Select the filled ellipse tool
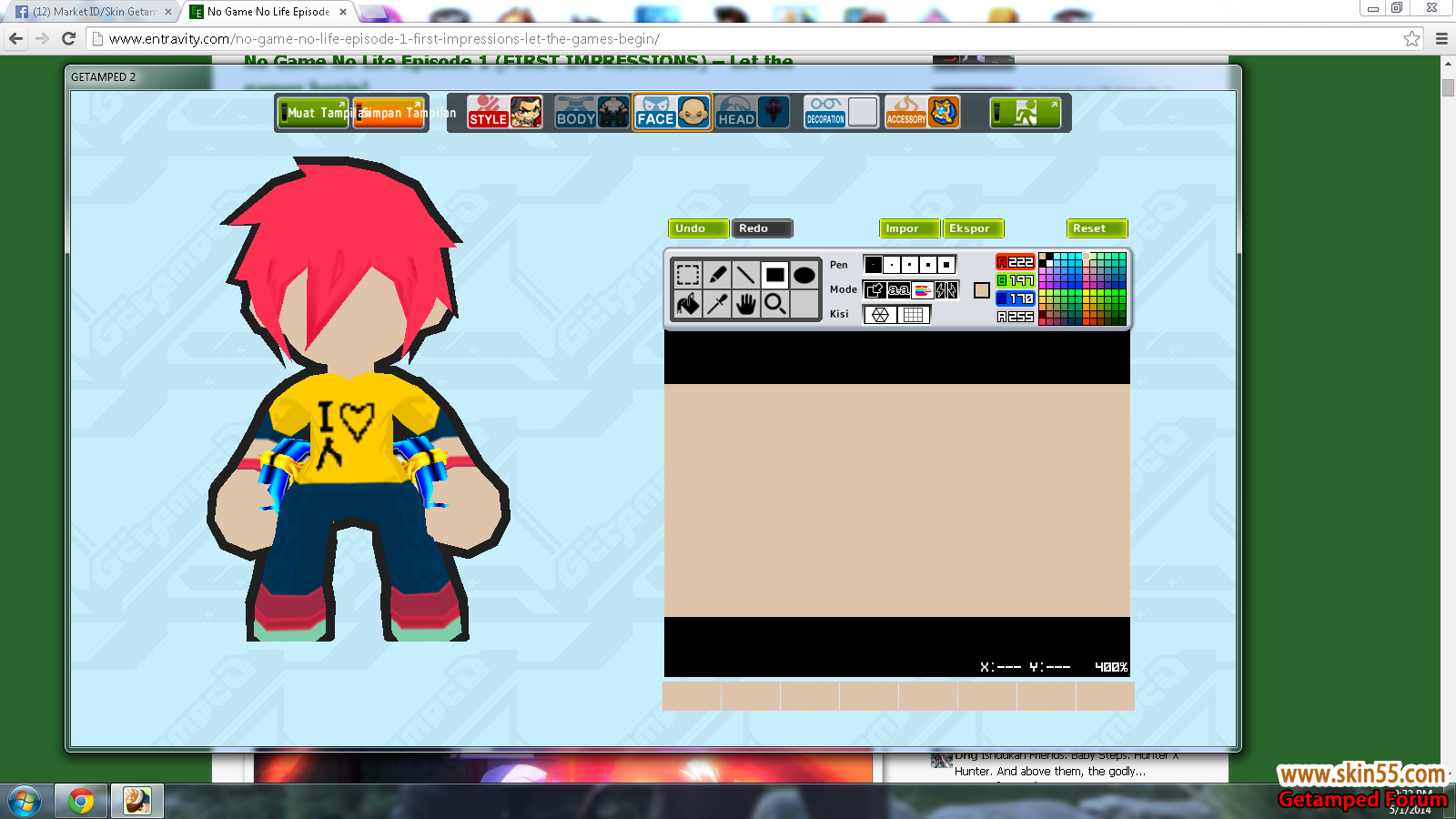Viewport: 1456px width, 819px height. 804,275
